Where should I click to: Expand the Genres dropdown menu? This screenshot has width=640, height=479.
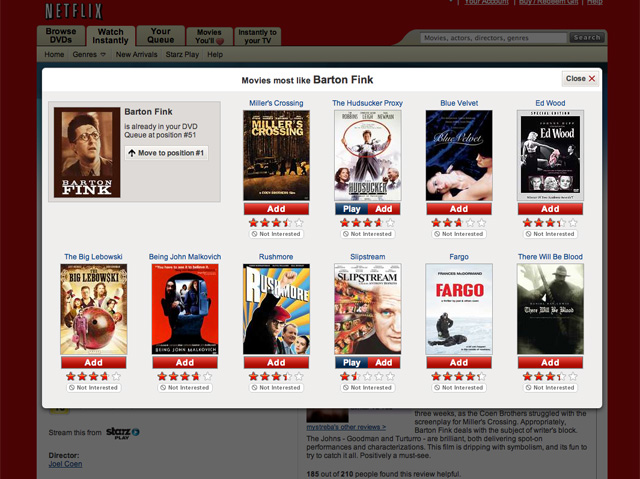(89, 55)
